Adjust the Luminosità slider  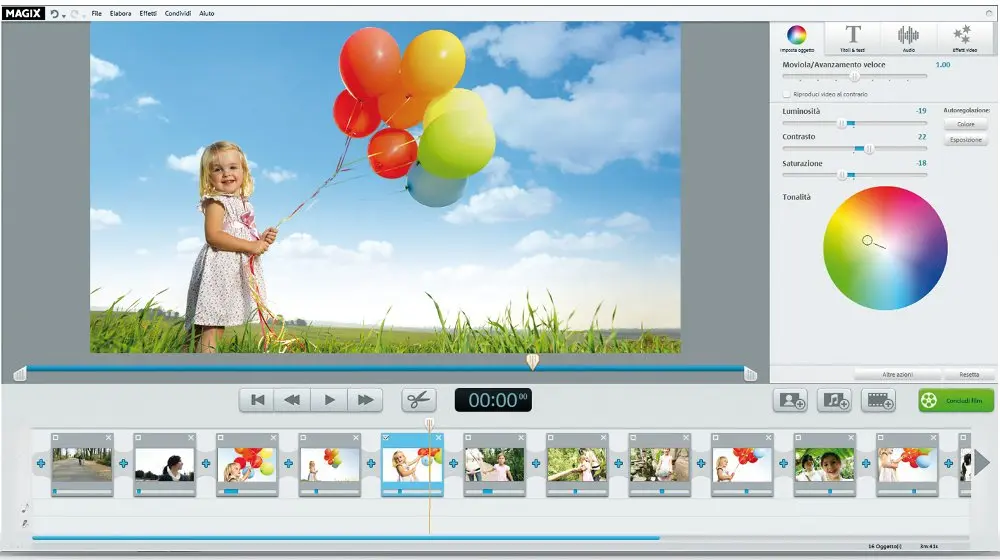point(855,123)
